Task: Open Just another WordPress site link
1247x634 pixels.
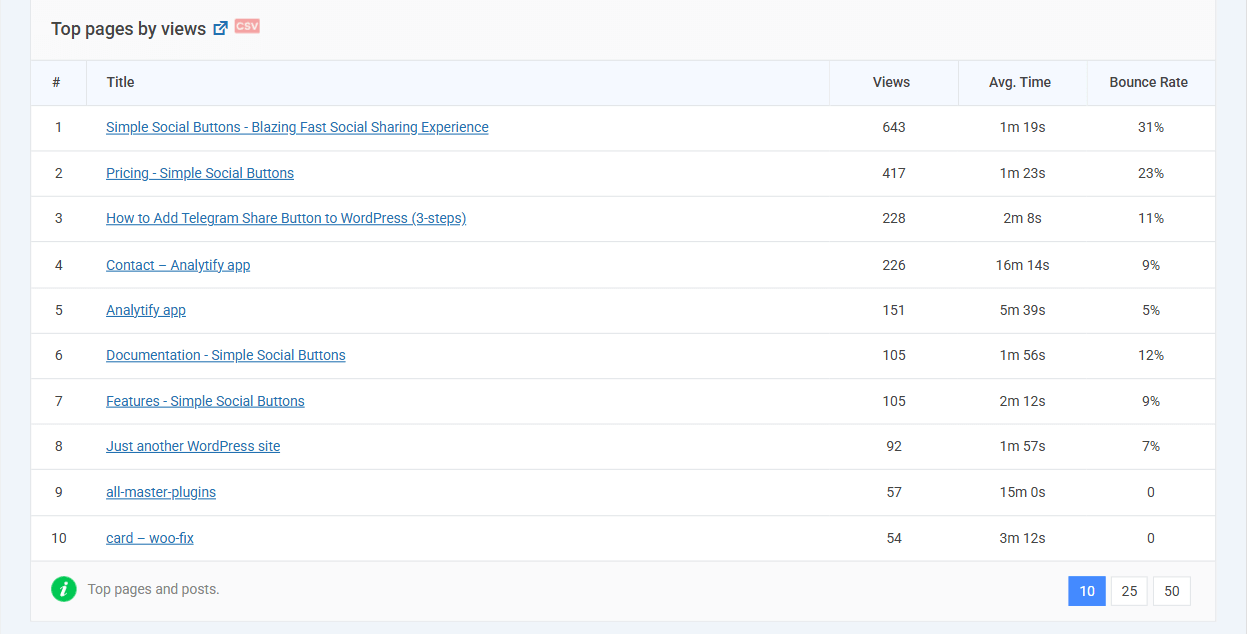Action: [193, 446]
